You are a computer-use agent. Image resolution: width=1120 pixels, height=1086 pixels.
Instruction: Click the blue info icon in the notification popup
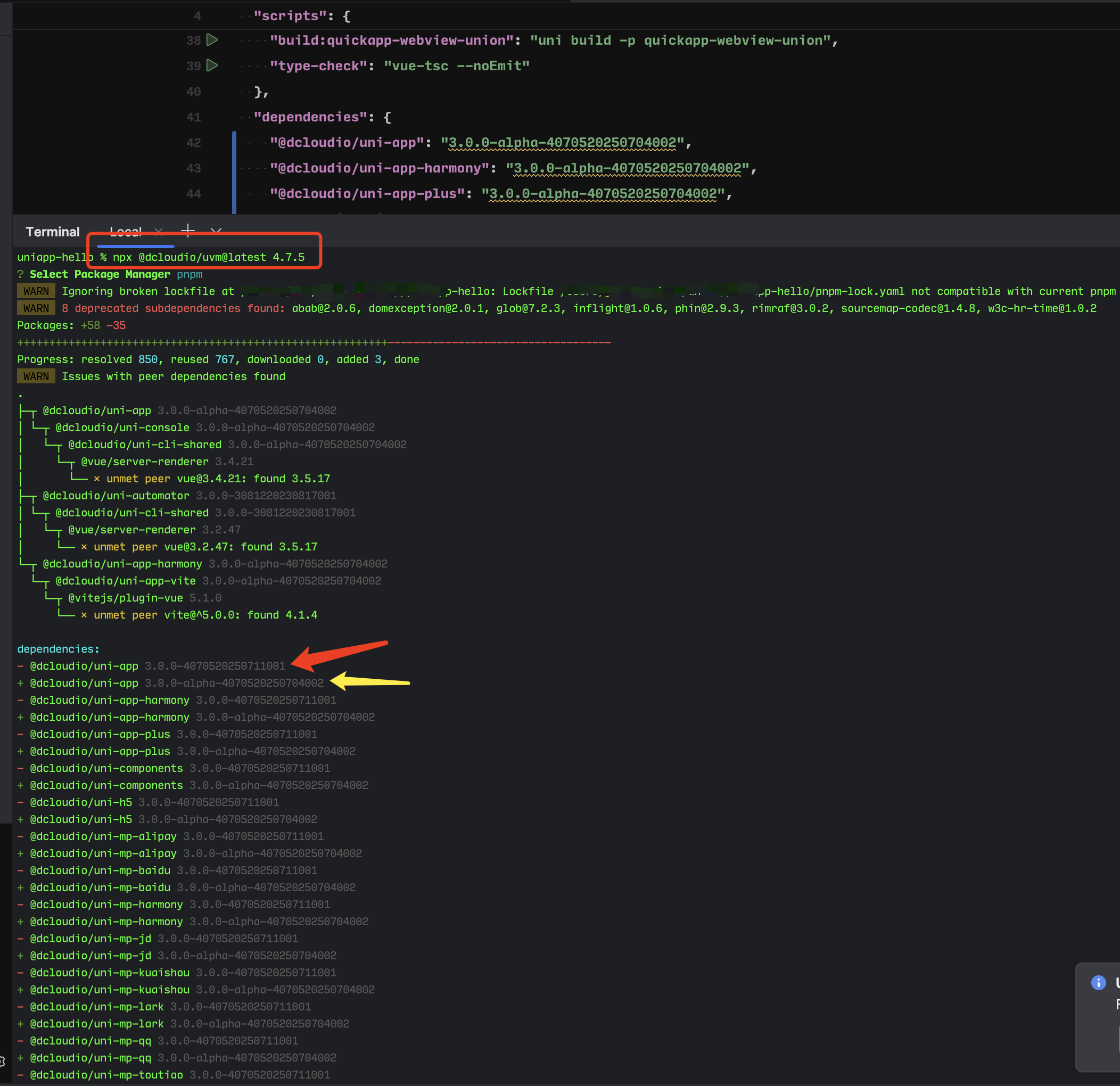[x=1098, y=983]
